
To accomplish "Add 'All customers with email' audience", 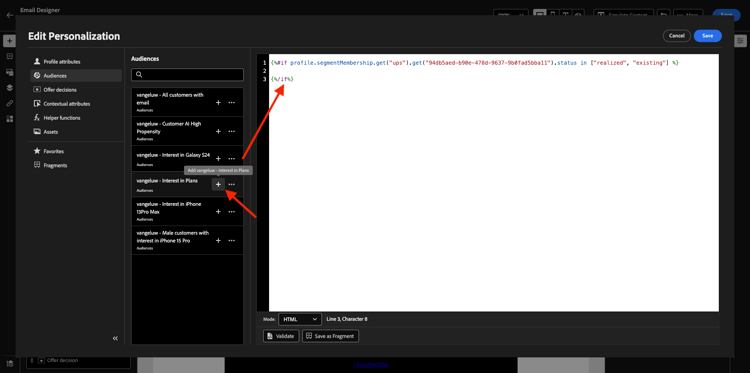I will [218, 102].
